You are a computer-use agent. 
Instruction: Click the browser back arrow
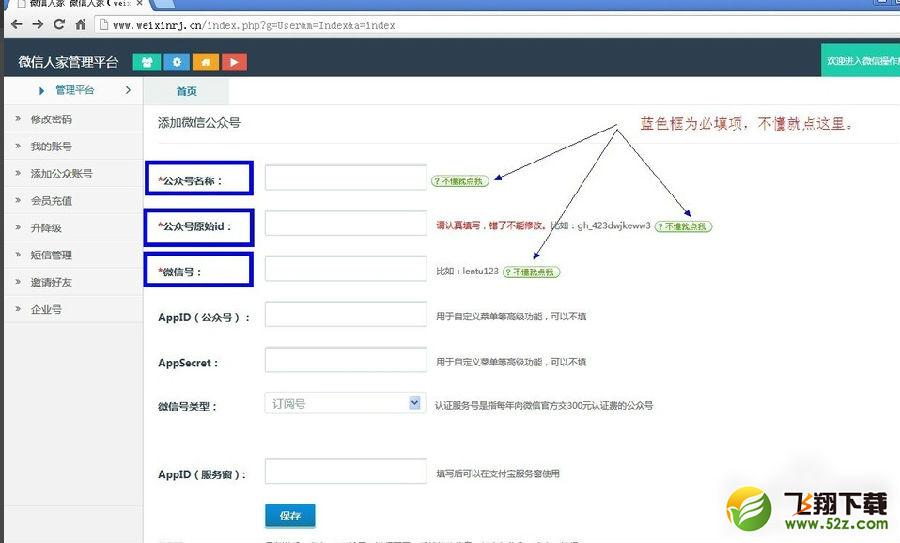click(x=17, y=24)
